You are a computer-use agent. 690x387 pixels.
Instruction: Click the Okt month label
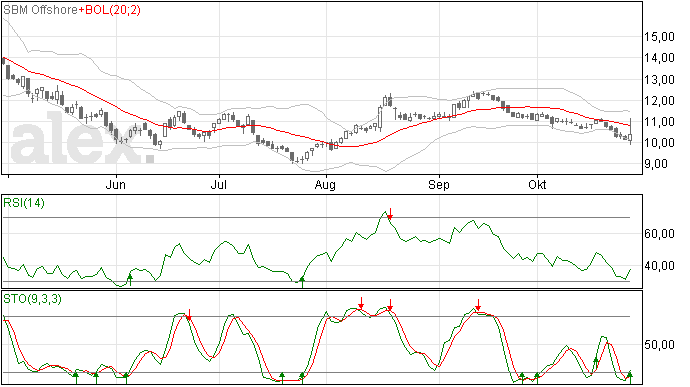point(537,185)
